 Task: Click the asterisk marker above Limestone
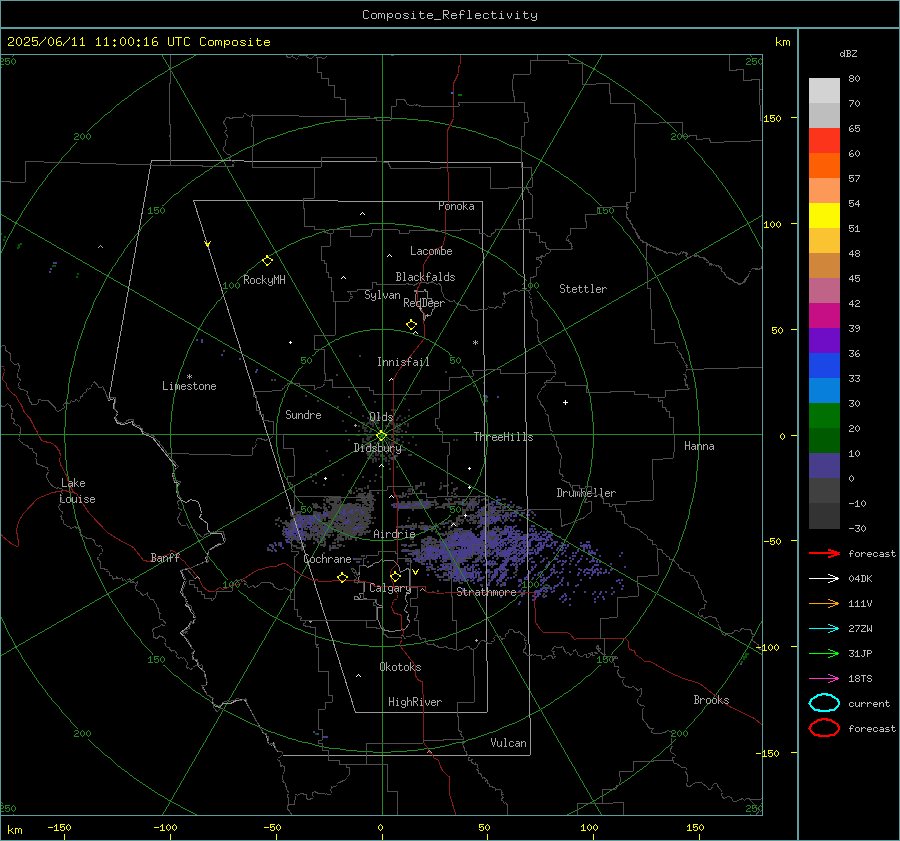[189, 377]
